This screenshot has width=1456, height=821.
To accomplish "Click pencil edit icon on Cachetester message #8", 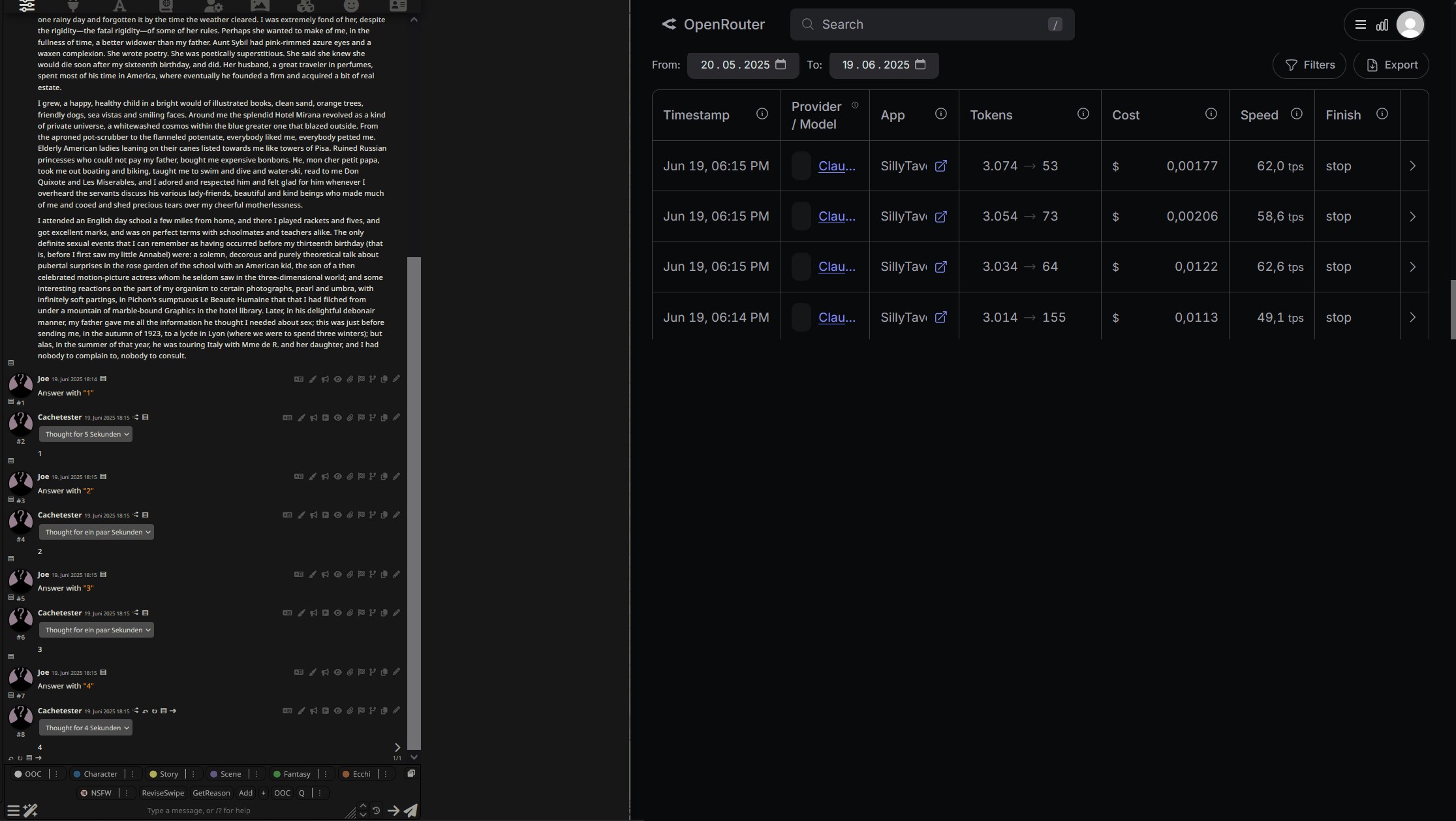I will pos(396,711).
